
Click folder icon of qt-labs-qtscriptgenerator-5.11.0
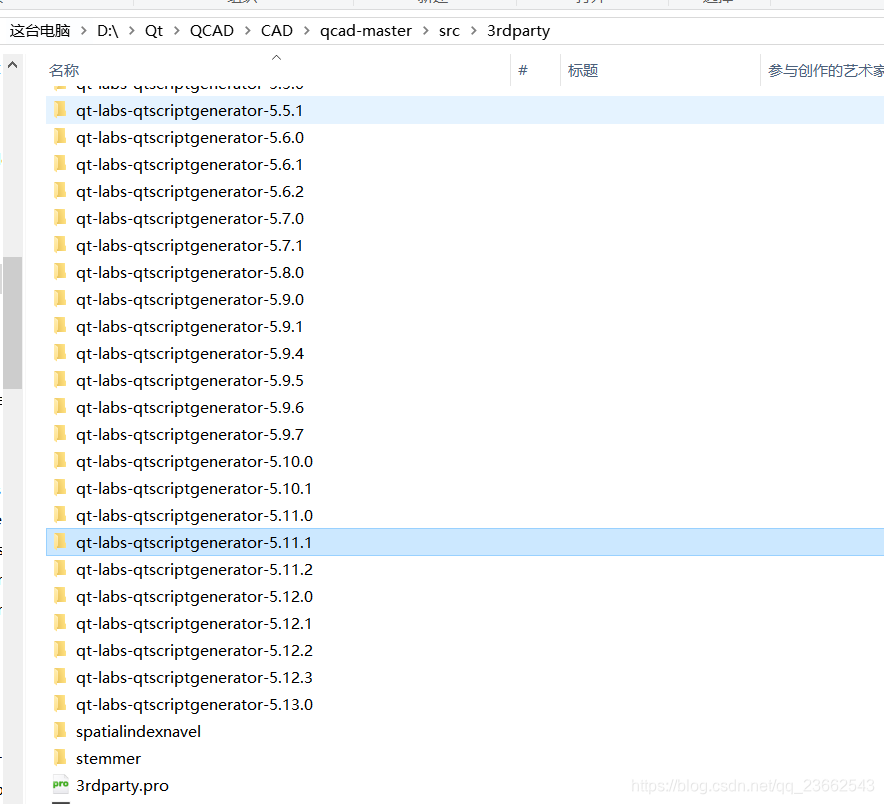pos(60,515)
